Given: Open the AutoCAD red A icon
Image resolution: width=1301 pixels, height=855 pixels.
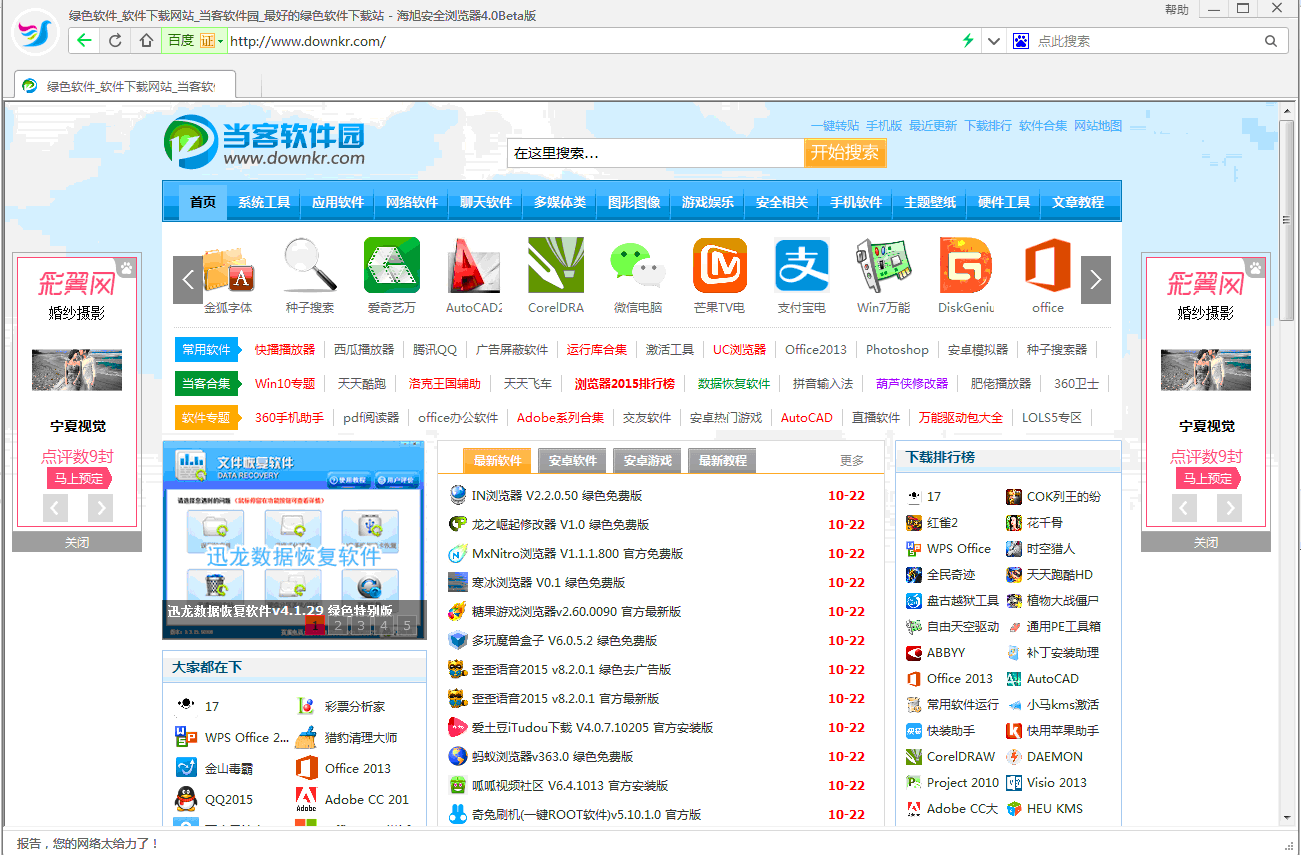Looking at the screenshot, I should pyautogui.click(x=474, y=265).
